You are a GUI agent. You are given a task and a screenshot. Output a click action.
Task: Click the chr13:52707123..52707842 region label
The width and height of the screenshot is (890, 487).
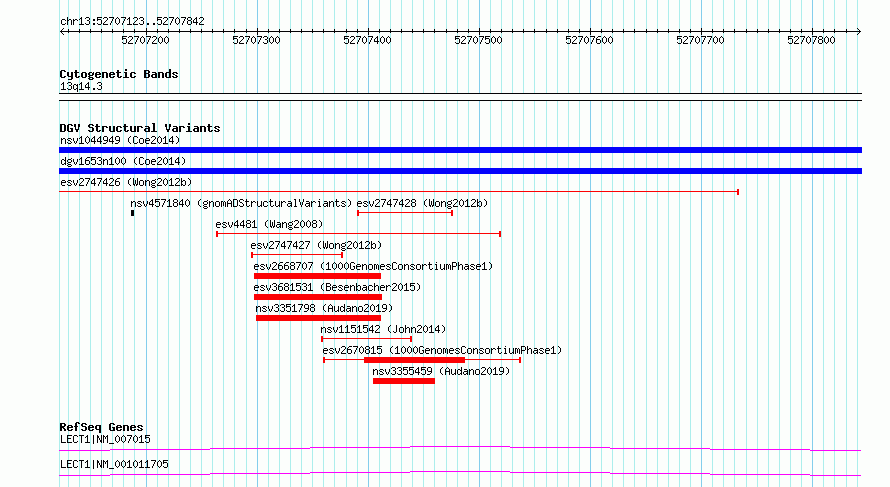point(132,21)
